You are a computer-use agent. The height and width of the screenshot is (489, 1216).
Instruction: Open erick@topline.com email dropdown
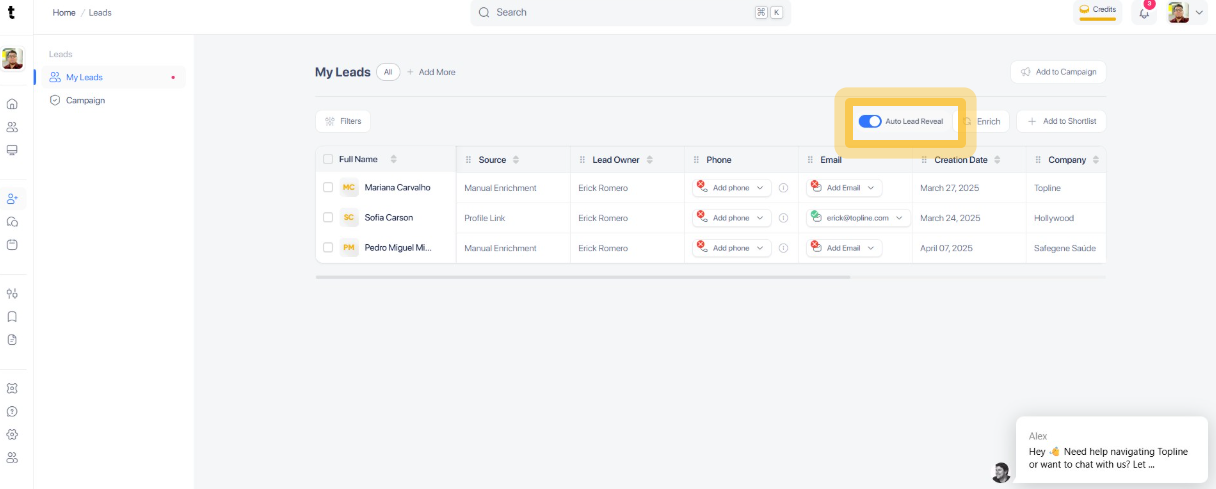click(x=859, y=218)
